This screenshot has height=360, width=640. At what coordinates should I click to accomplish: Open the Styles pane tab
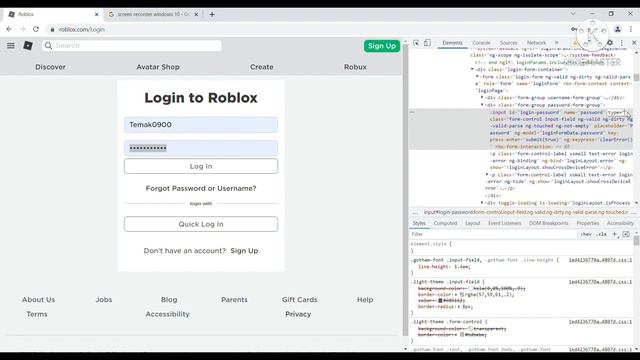(419, 223)
